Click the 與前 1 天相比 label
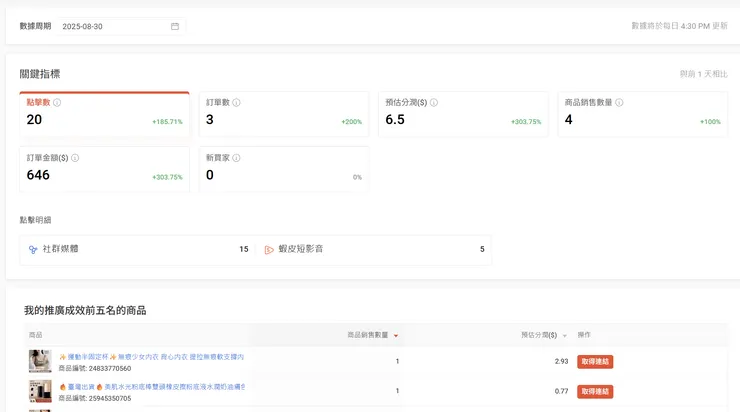Viewport: 740px width, 412px height. 703,74
